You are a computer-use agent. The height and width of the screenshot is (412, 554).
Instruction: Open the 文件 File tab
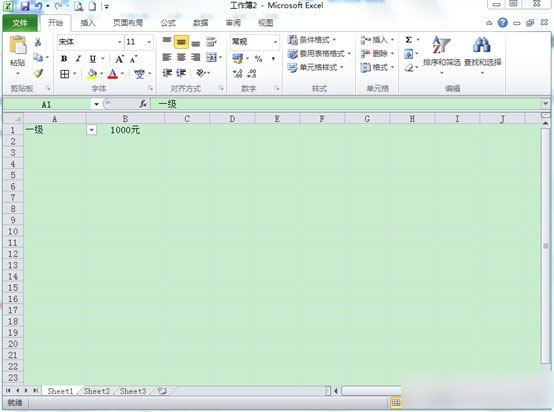click(20, 23)
